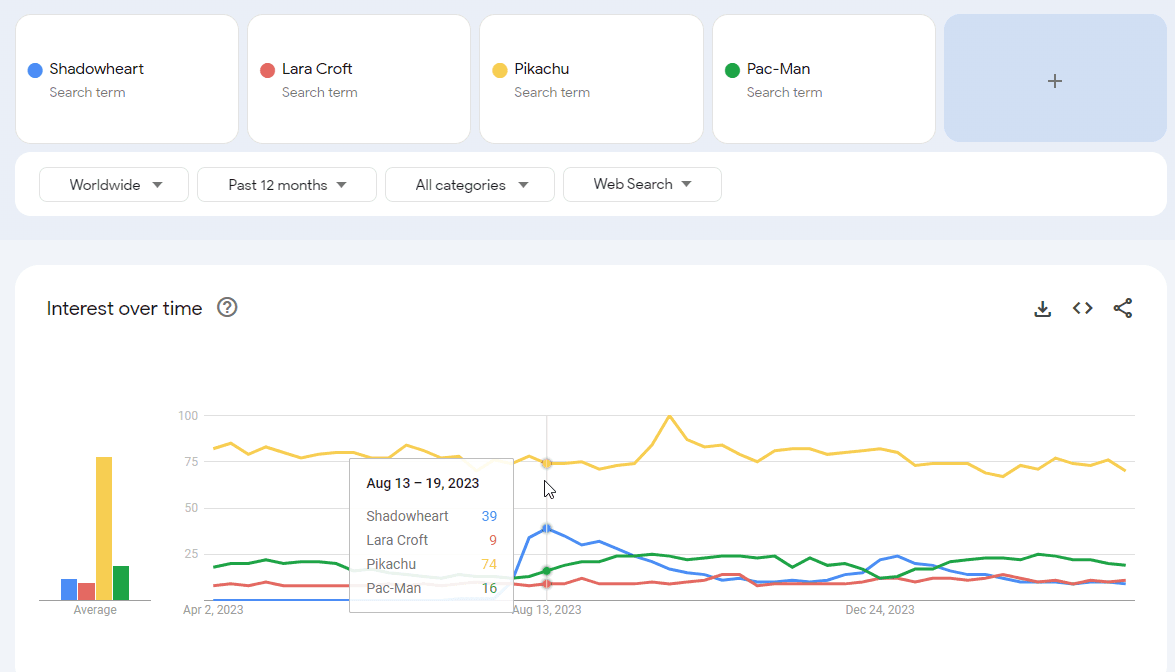Click the Apr 2, 2023 axis label
This screenshot has height=672, width=1175.
tap(214, 610)
